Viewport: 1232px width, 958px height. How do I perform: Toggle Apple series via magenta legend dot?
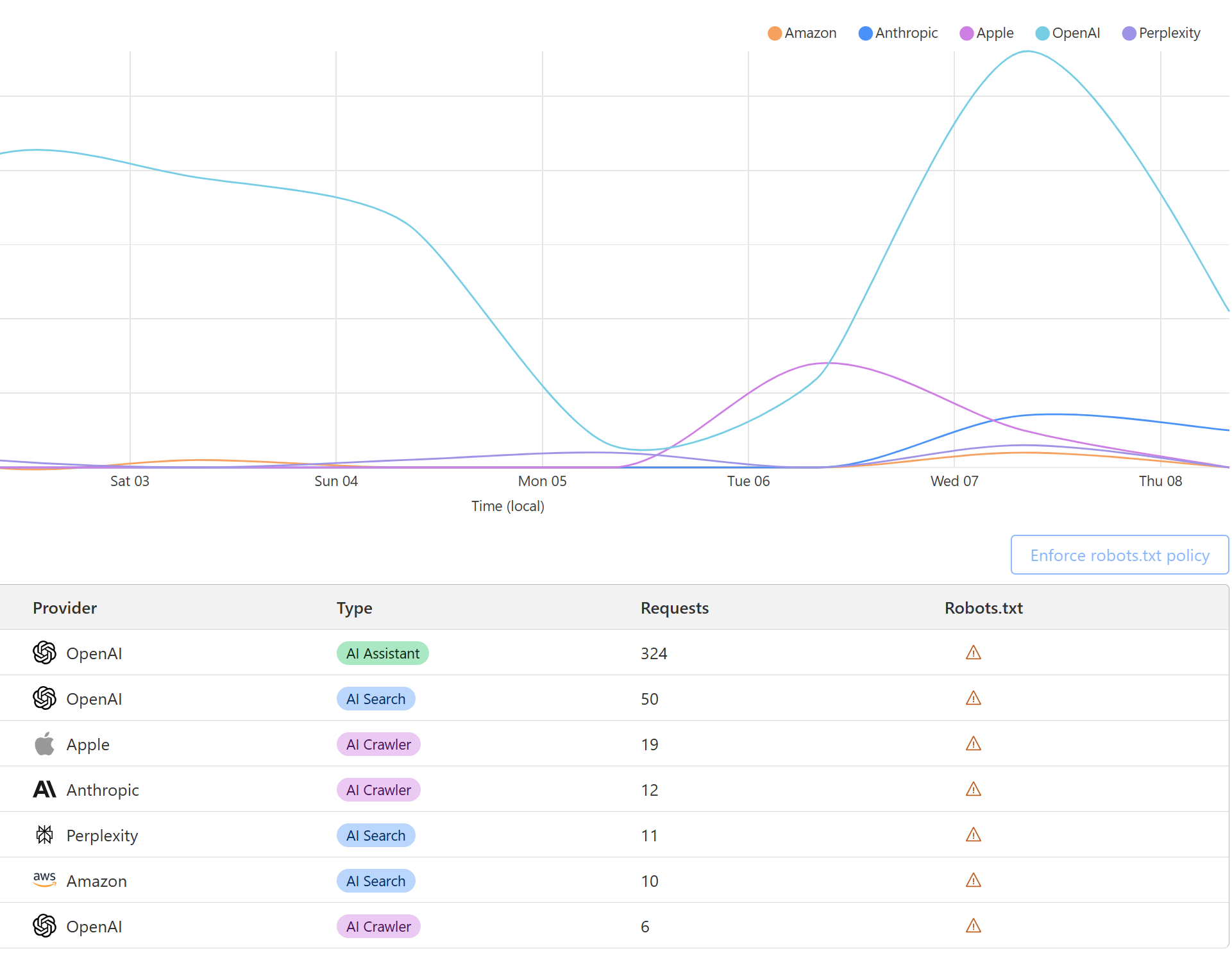coord(966,33)
